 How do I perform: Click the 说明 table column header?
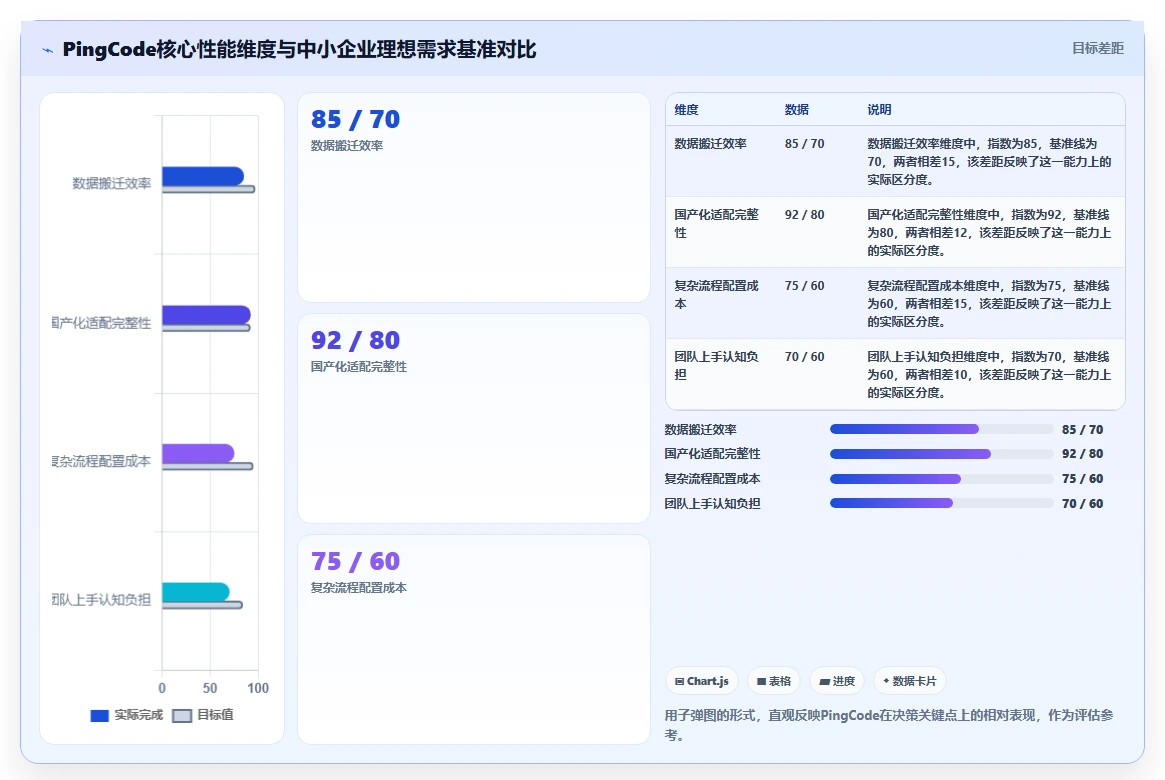point(879,110)
